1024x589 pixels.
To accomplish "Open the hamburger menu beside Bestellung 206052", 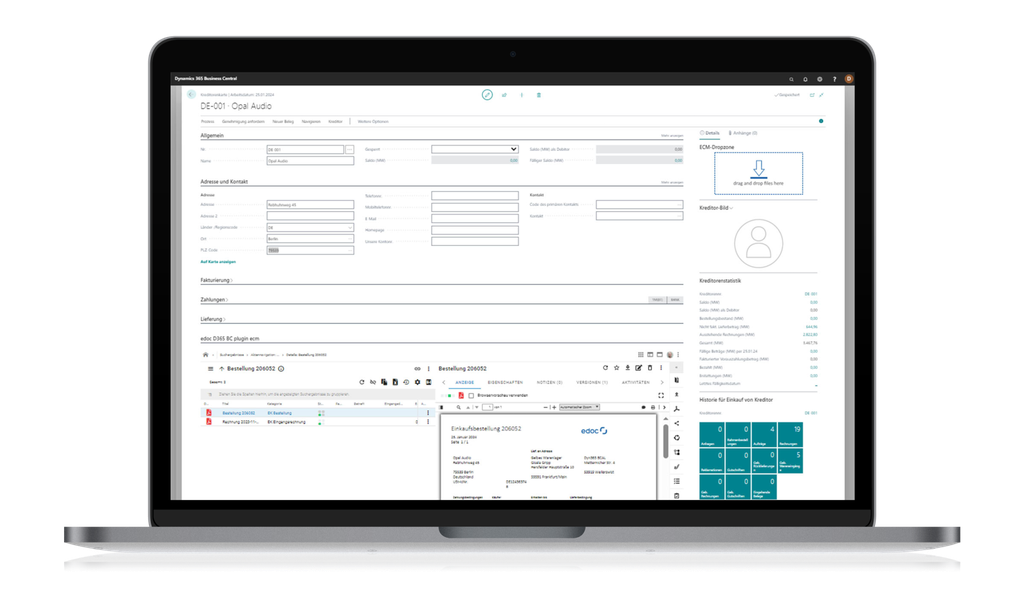I will click(x=210, y=369).
